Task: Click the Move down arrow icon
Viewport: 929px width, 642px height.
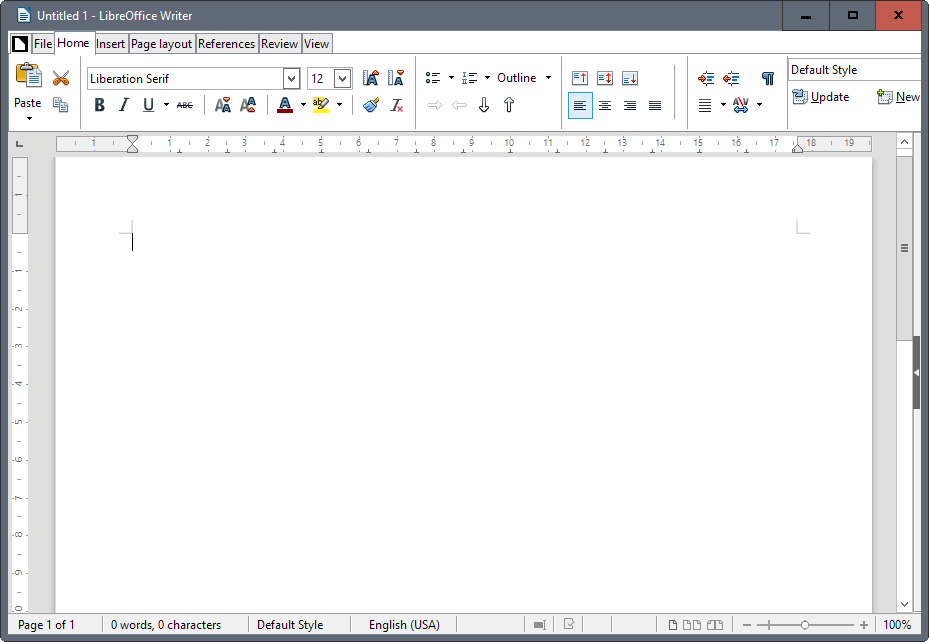Action: point(483,105)
